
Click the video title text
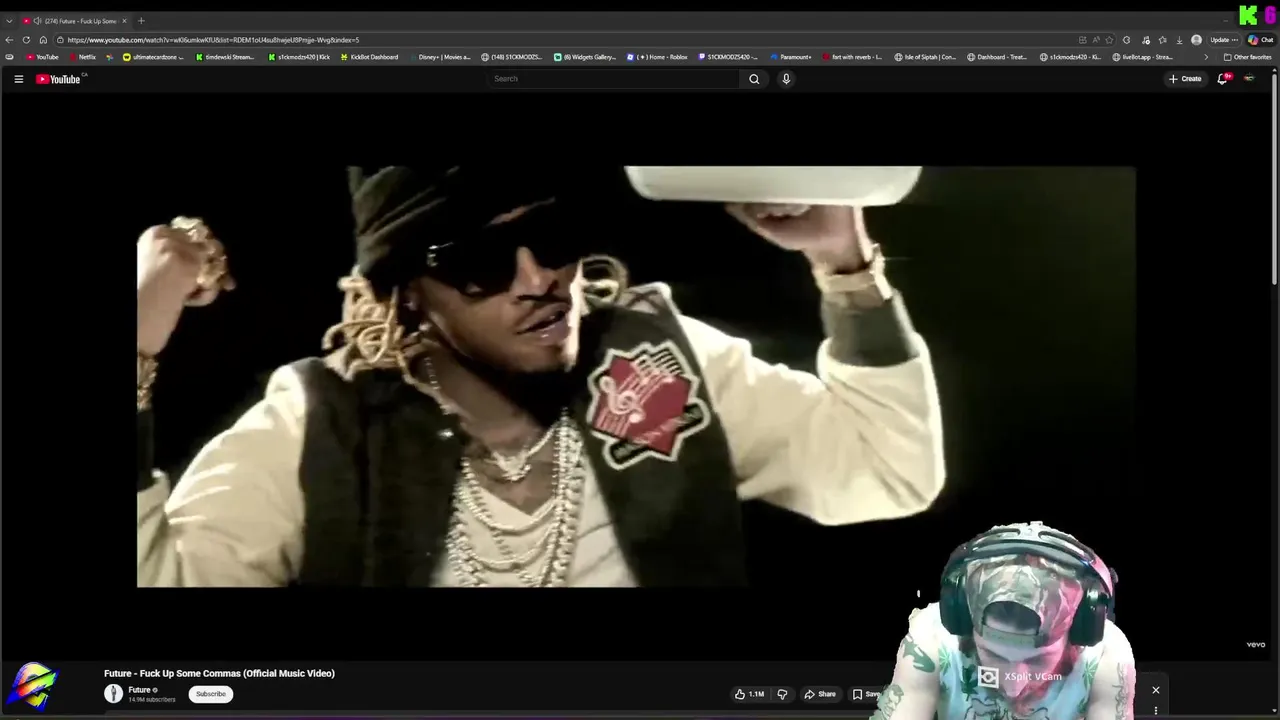coord(219,674)
